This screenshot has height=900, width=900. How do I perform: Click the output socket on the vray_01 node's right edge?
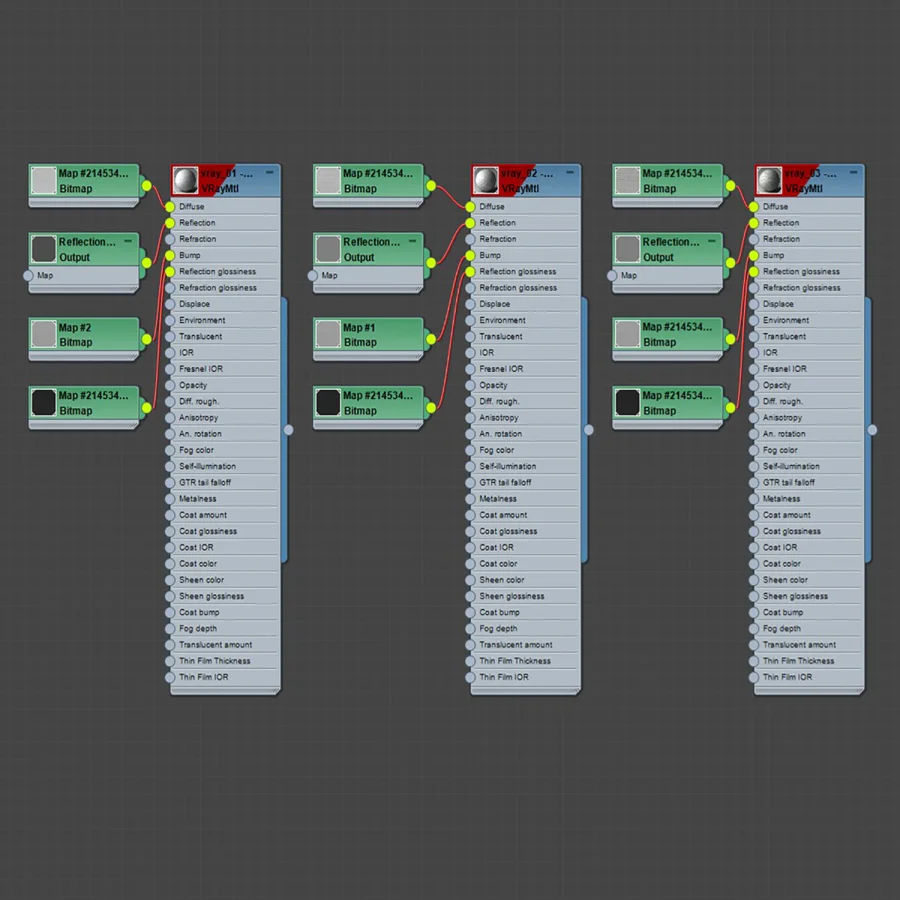coord(289,430)
